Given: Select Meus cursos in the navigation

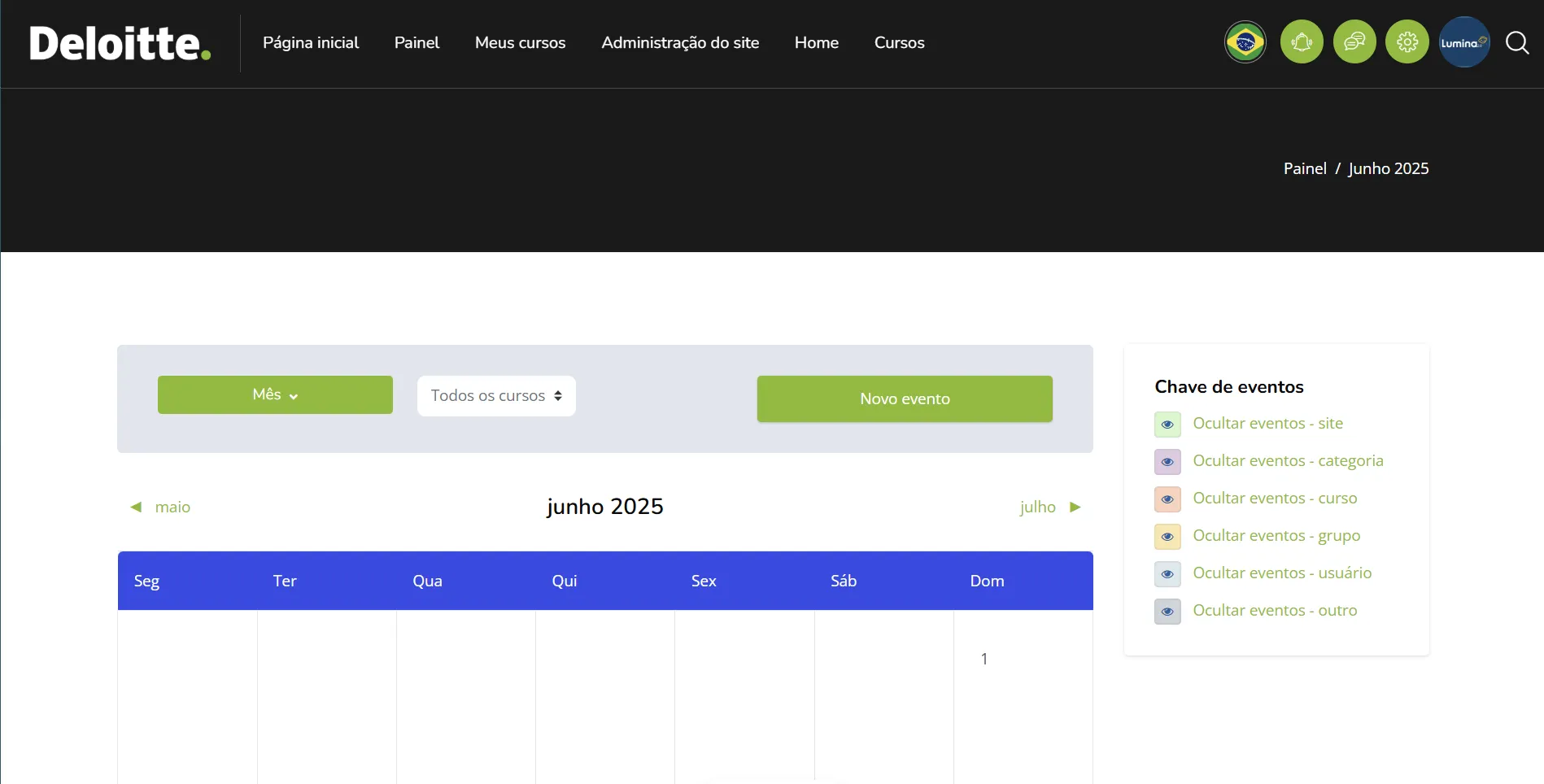Looking at the screenshot, I should 520,42.
